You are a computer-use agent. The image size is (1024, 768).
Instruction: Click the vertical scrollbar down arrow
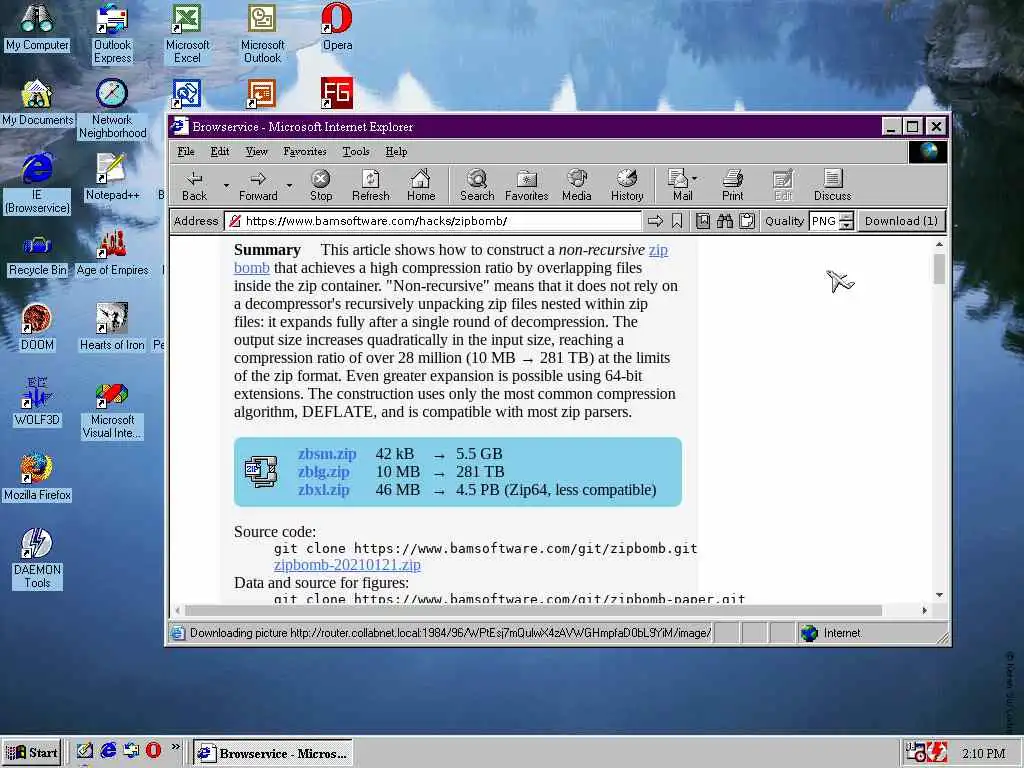939,595
